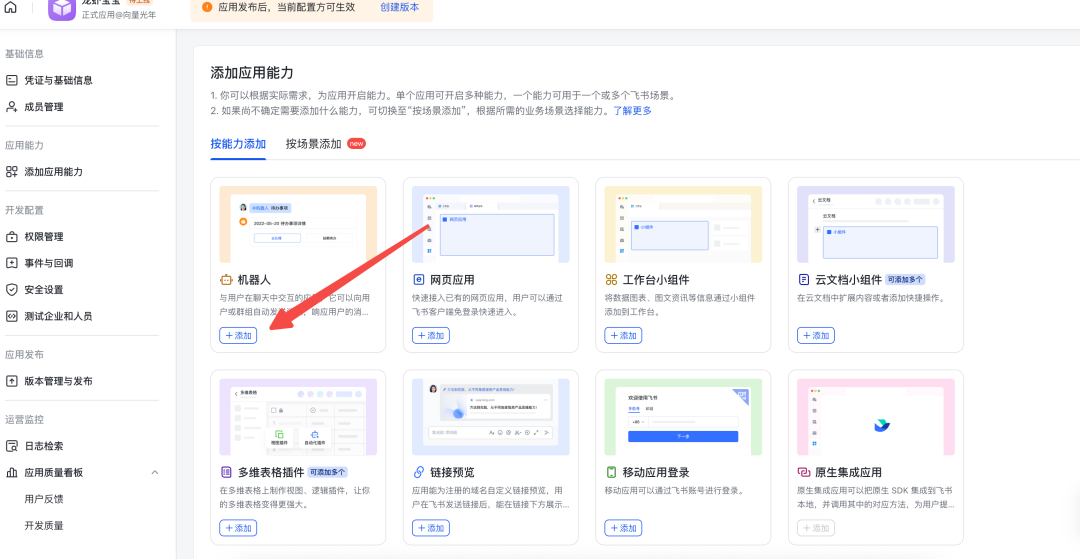Click the 网页应用 preview thumbnail
This screenshot has height=559, width=1080.
pyautogui.click(x=491, y=224)
